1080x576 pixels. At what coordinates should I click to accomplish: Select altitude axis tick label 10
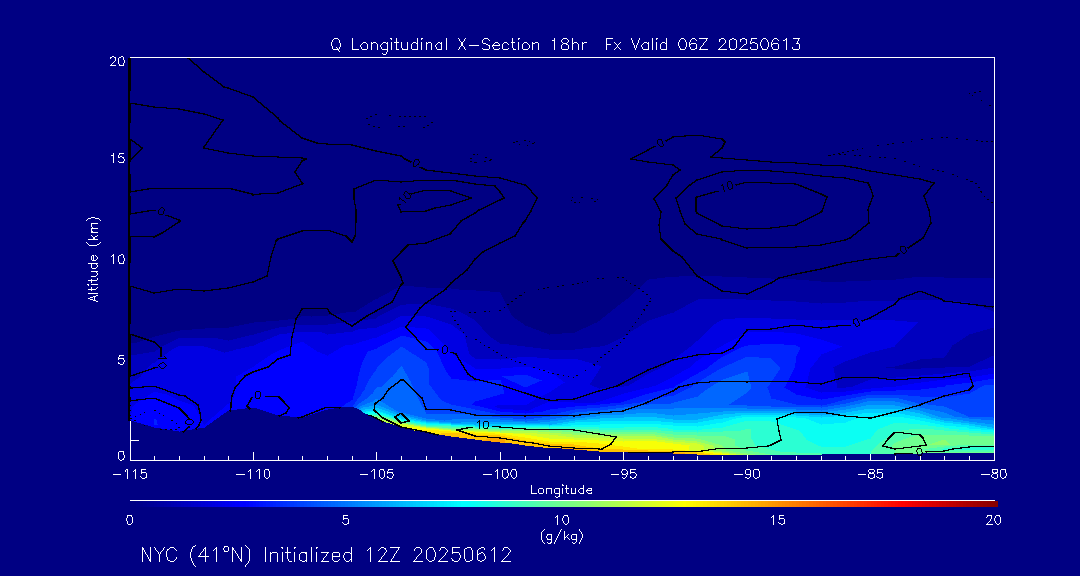pos(116,258)
